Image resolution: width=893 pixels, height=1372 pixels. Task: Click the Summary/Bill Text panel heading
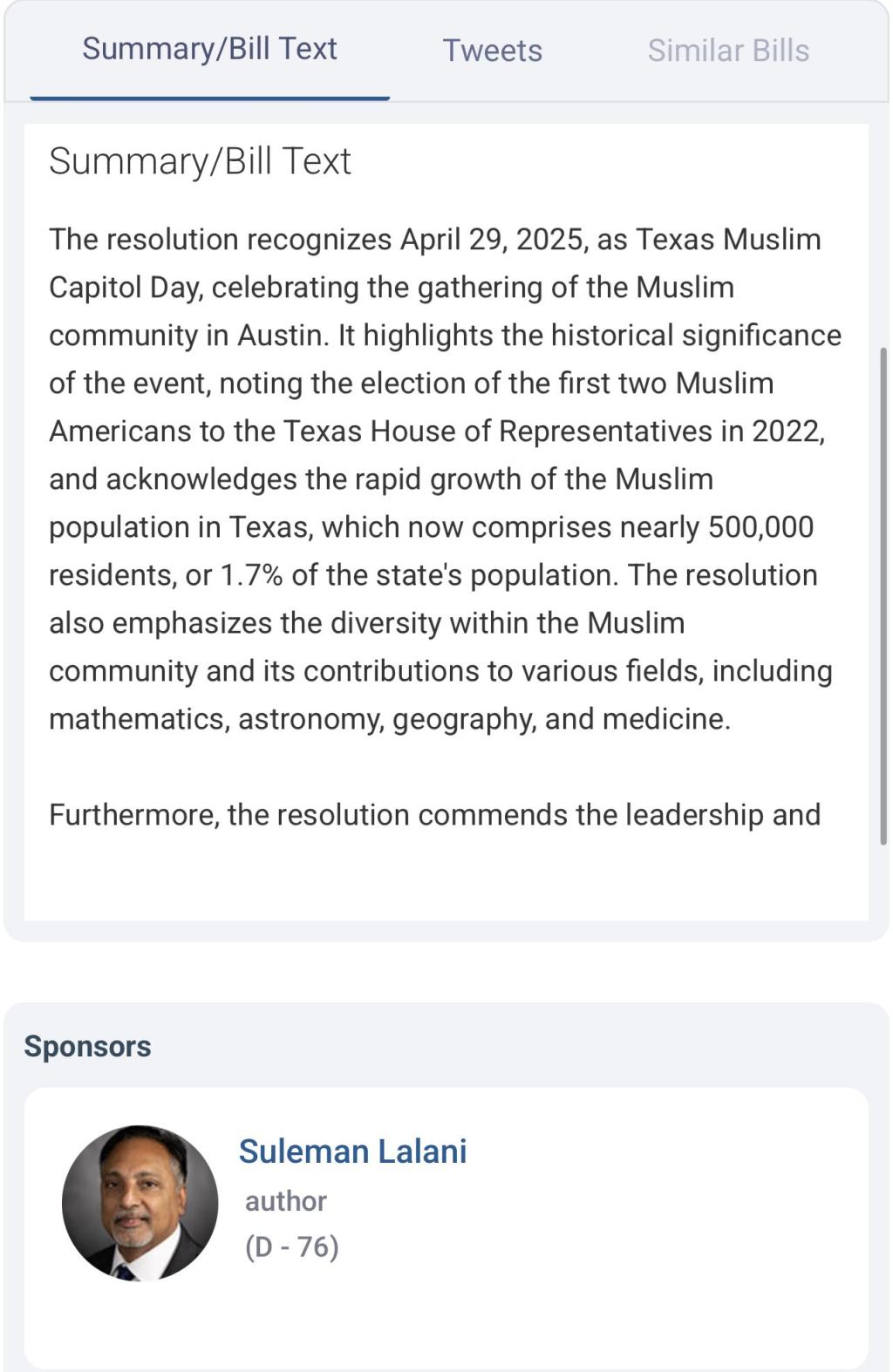(200, 161)
